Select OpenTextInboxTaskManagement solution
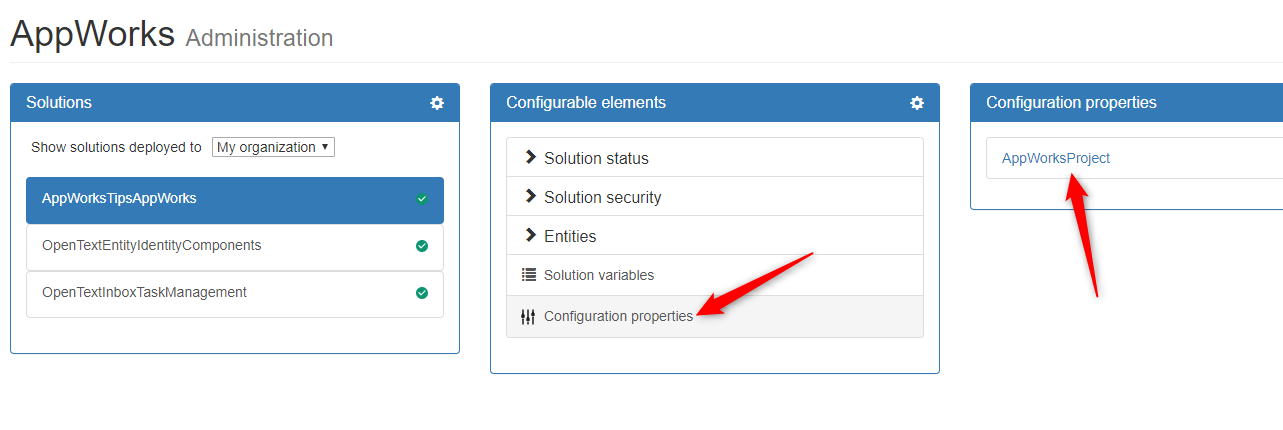 [144, 292]
